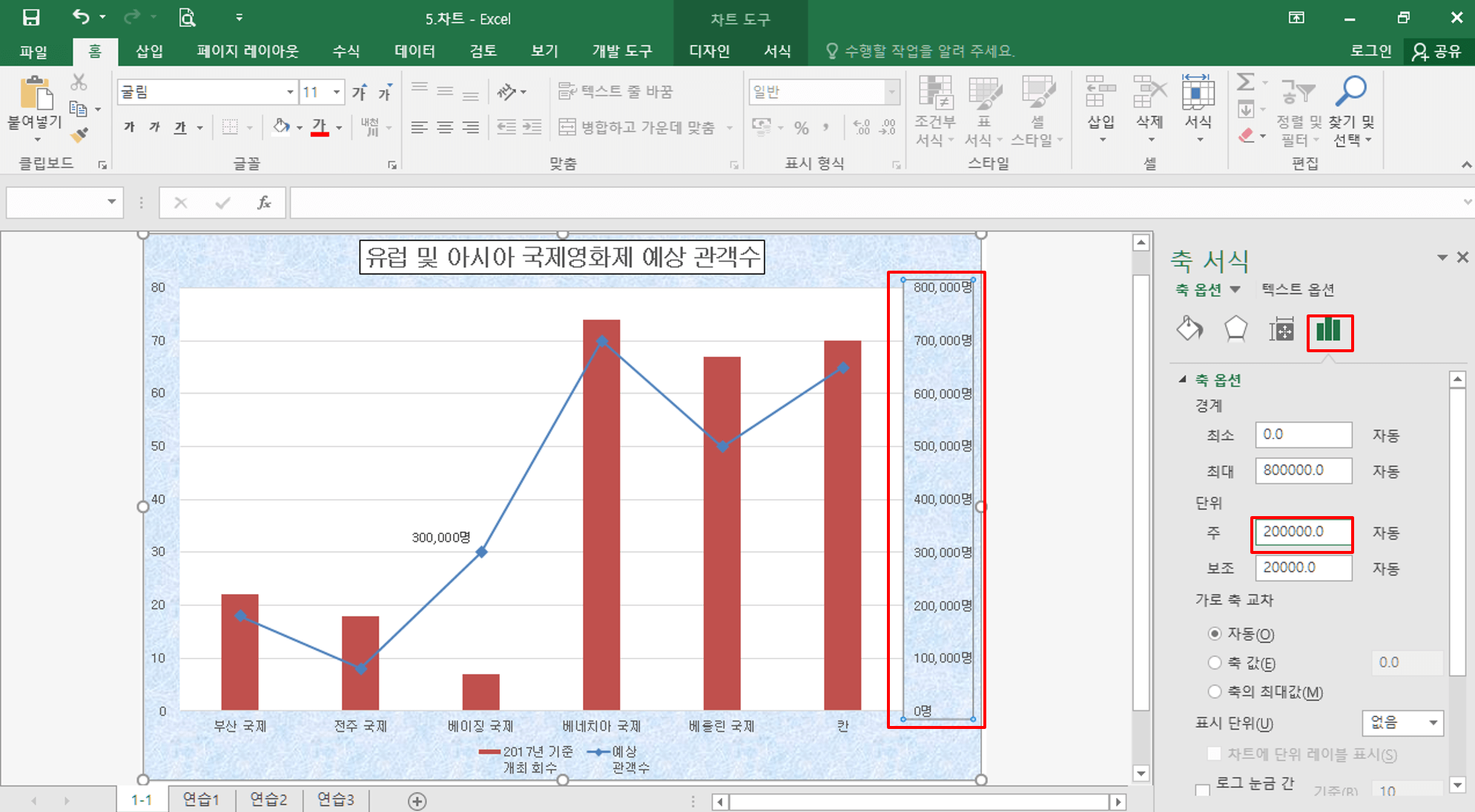
Task: Apply bold formatting
Action: coord(129,128)
